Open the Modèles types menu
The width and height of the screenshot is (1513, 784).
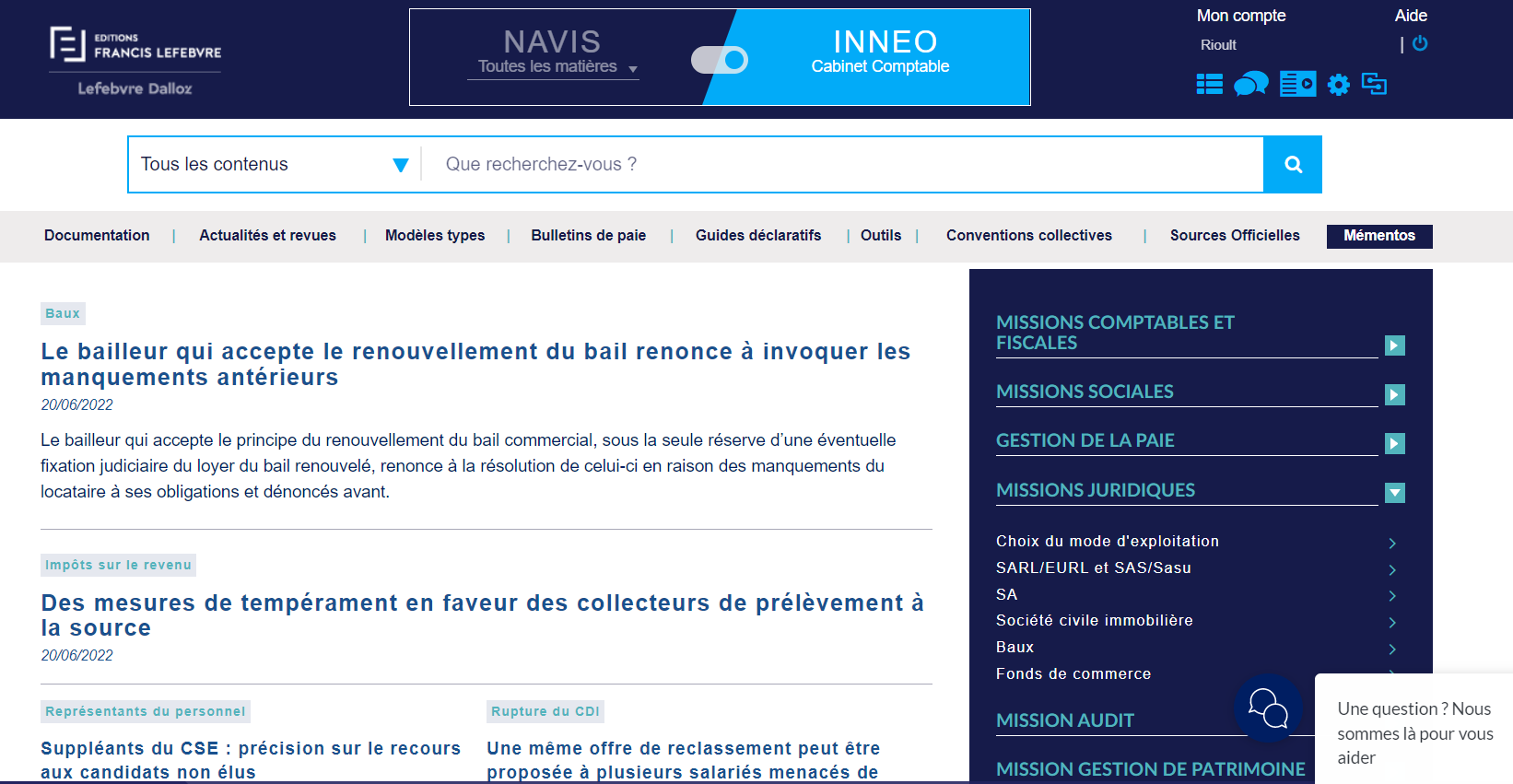click(x=435, y=235)
